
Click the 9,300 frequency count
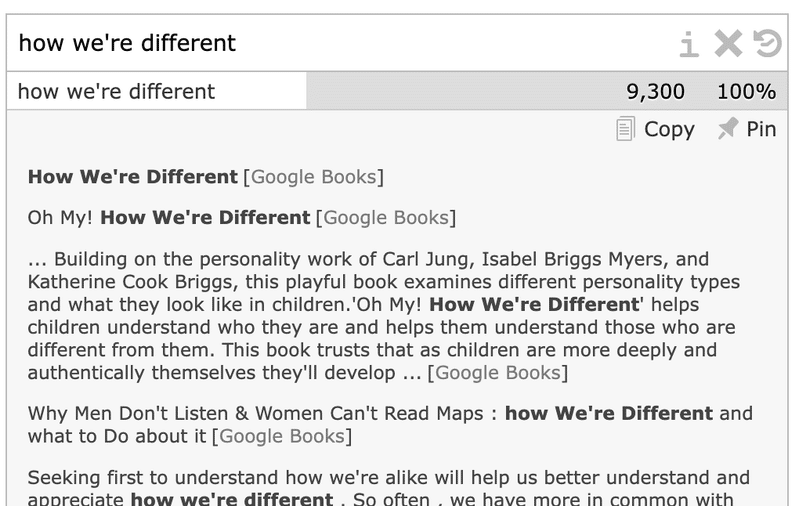tap(655, 92)
